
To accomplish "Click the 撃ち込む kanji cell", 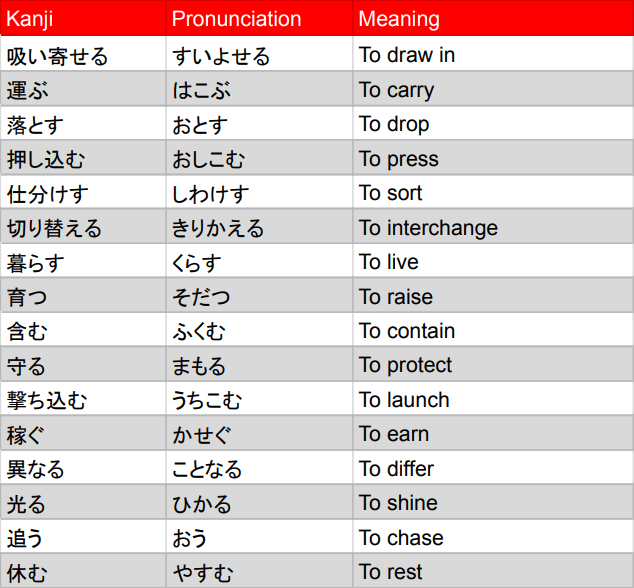I will click(x=47, y=400).
